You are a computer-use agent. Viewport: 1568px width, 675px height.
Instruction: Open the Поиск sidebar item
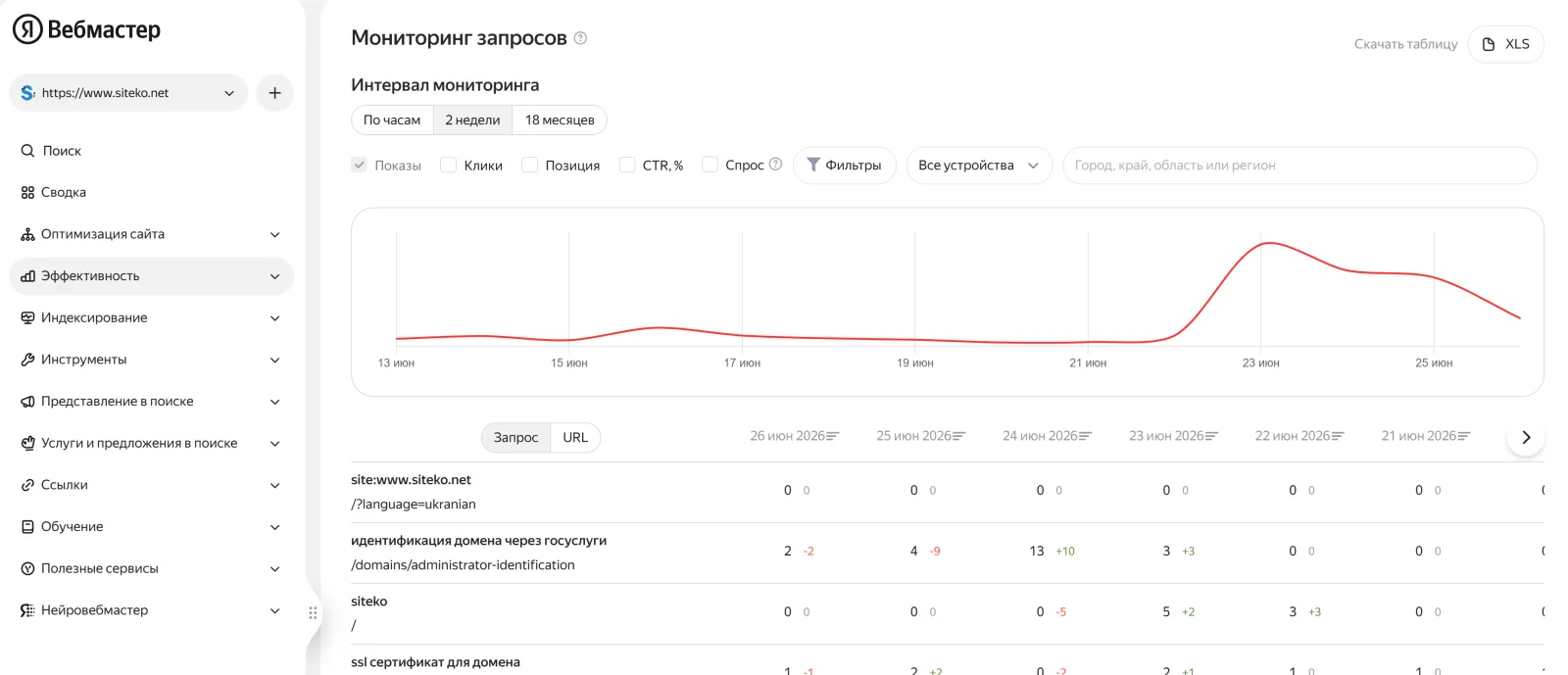pos(151,151)
